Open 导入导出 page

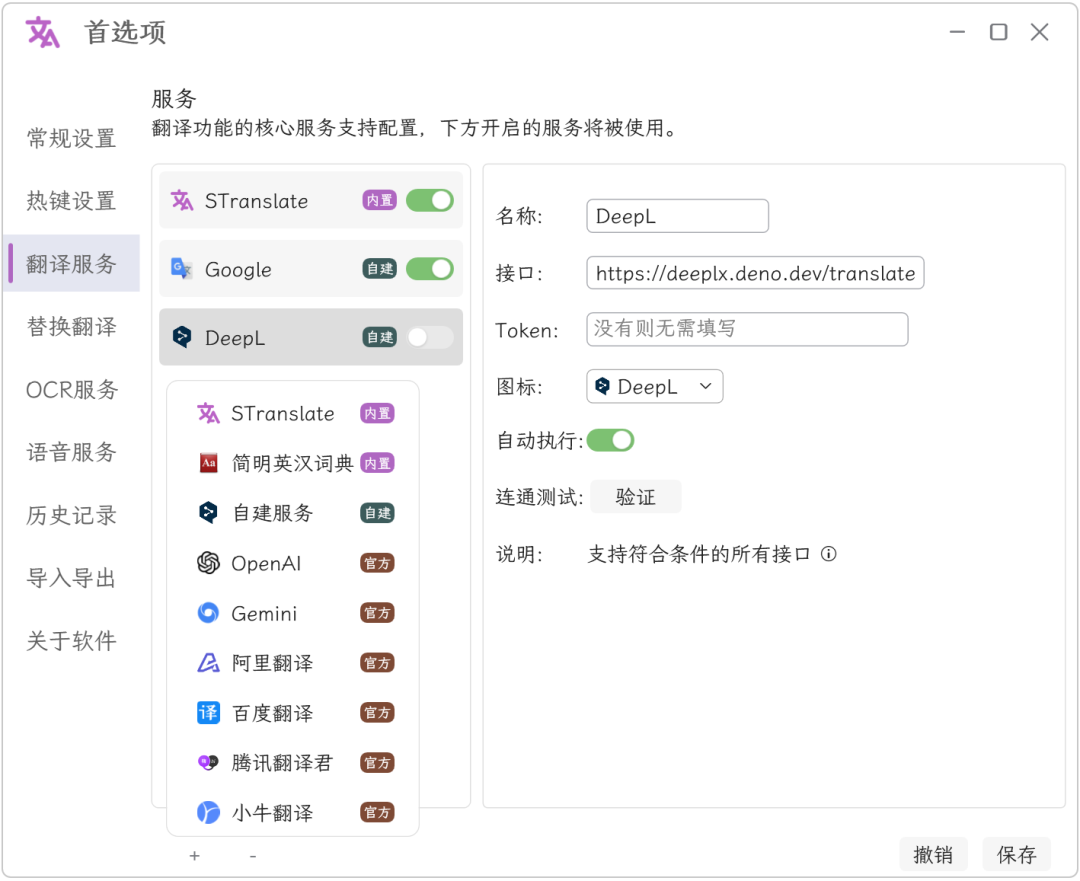pyautogui.click(x=71, y=578)
